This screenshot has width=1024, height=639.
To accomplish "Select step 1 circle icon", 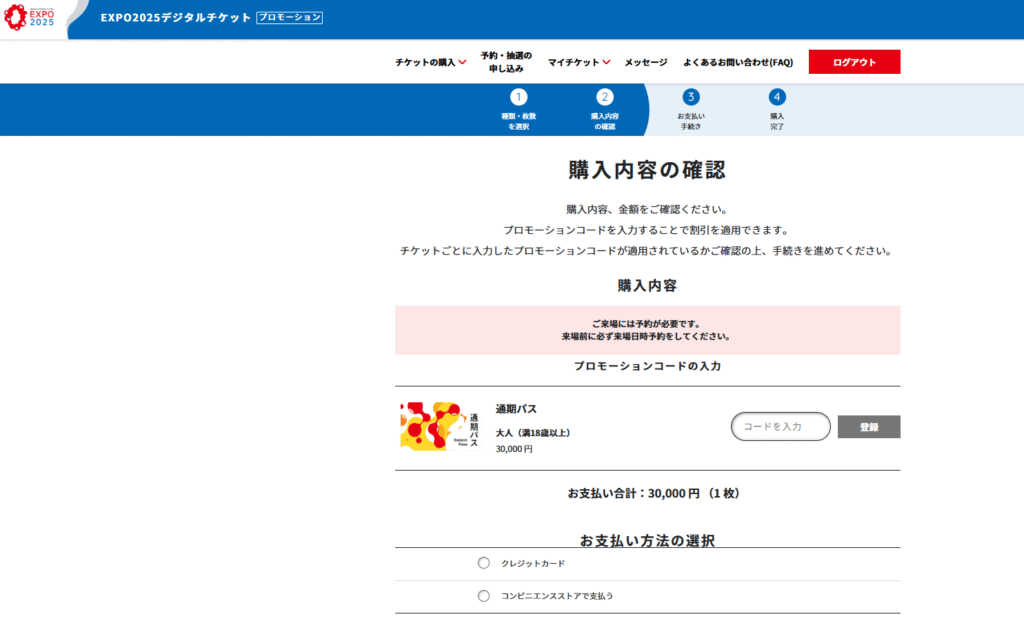I will (x=519, y=97).
